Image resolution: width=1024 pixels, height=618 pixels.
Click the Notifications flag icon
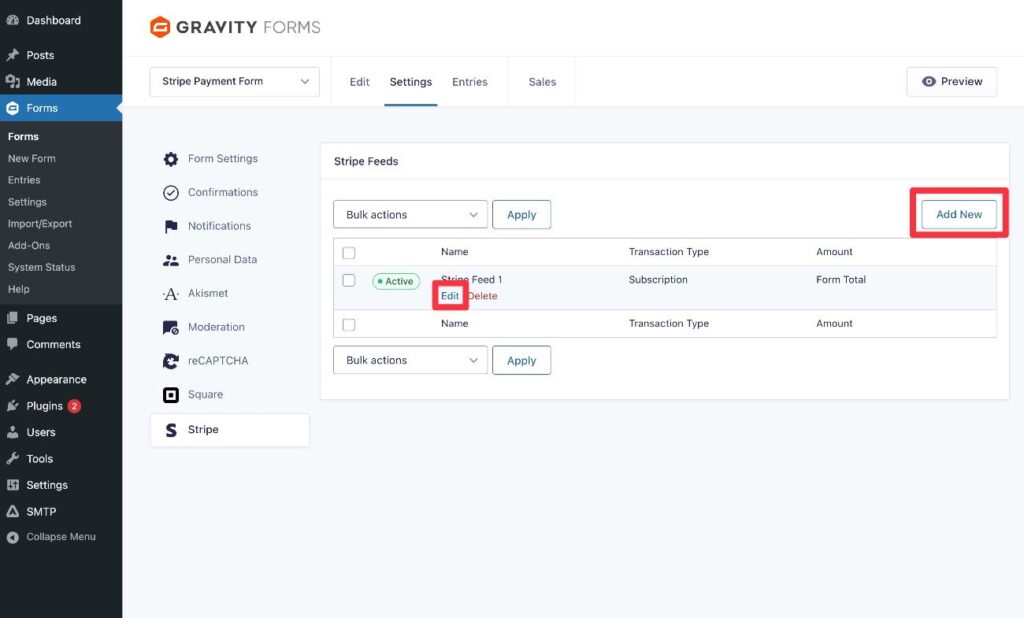(x=170, y=226)
